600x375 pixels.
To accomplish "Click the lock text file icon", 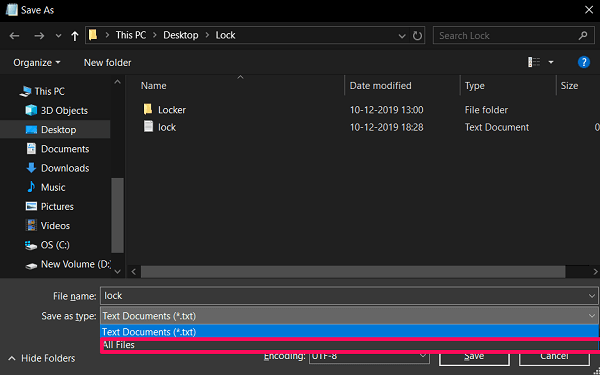I will pyautogui.click(x=148, y=126).
